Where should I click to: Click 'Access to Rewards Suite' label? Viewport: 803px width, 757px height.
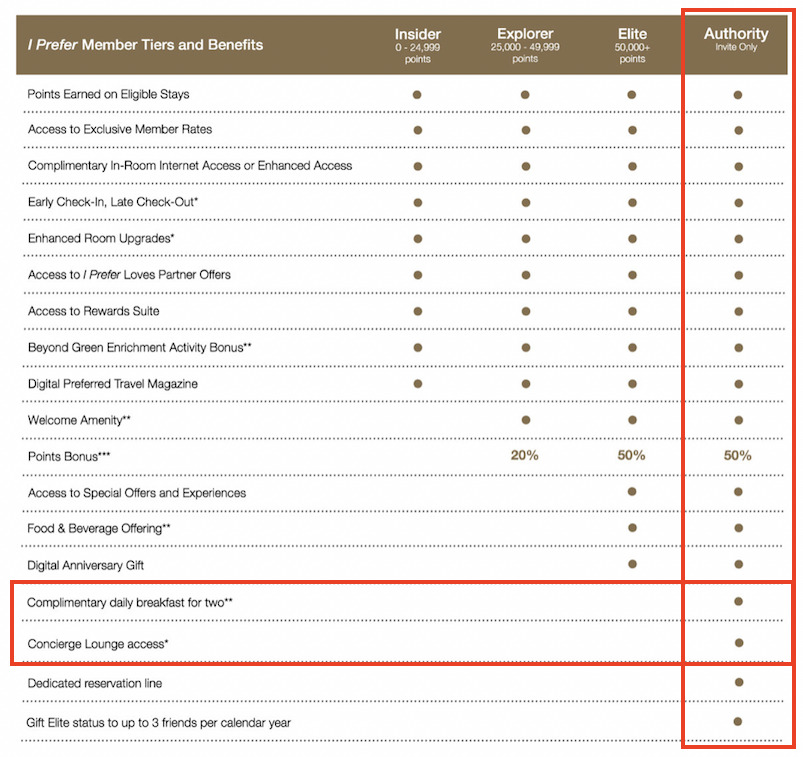93,311
